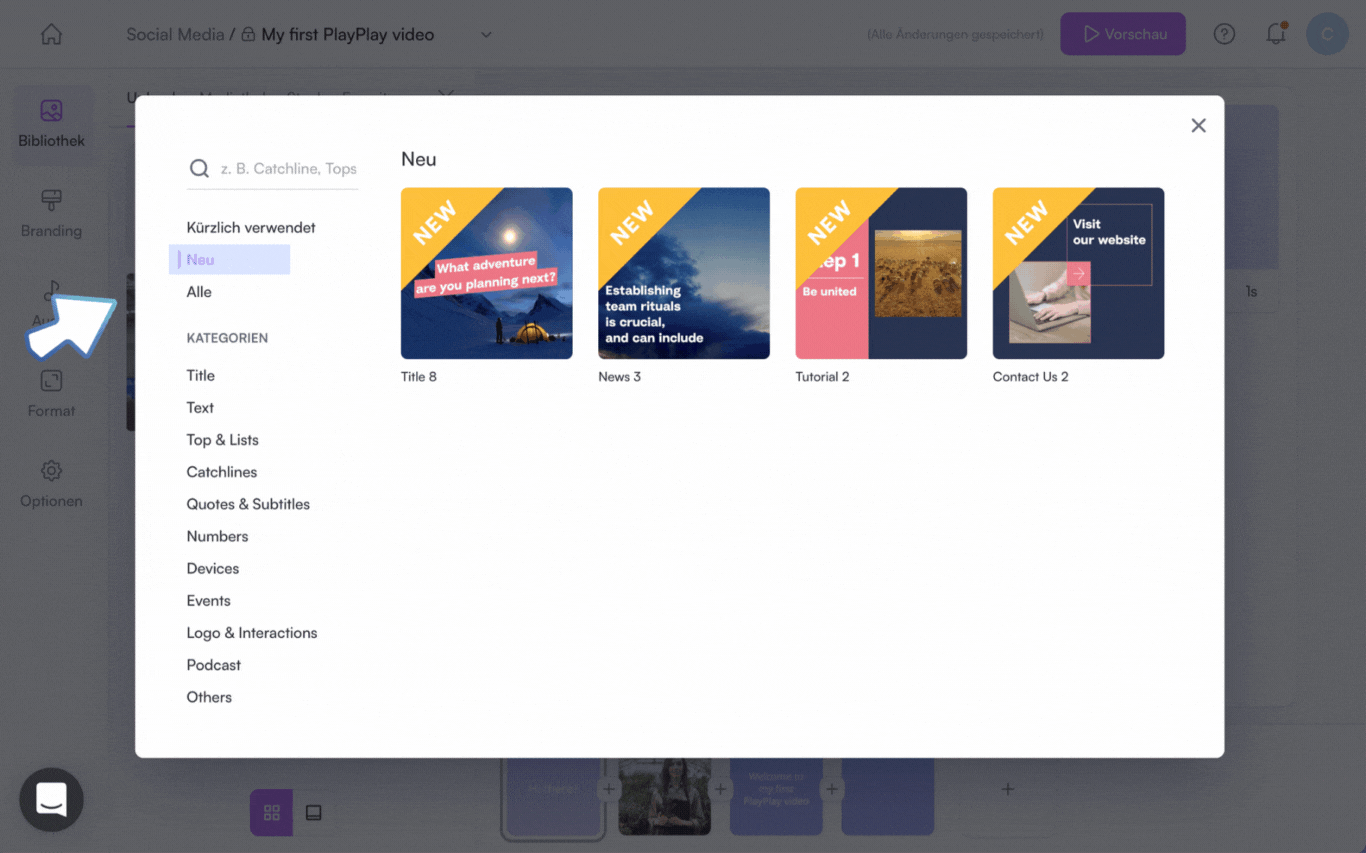Open the user avatar menu
Screen dimensions: 1366x853
tap(1327, 35)
